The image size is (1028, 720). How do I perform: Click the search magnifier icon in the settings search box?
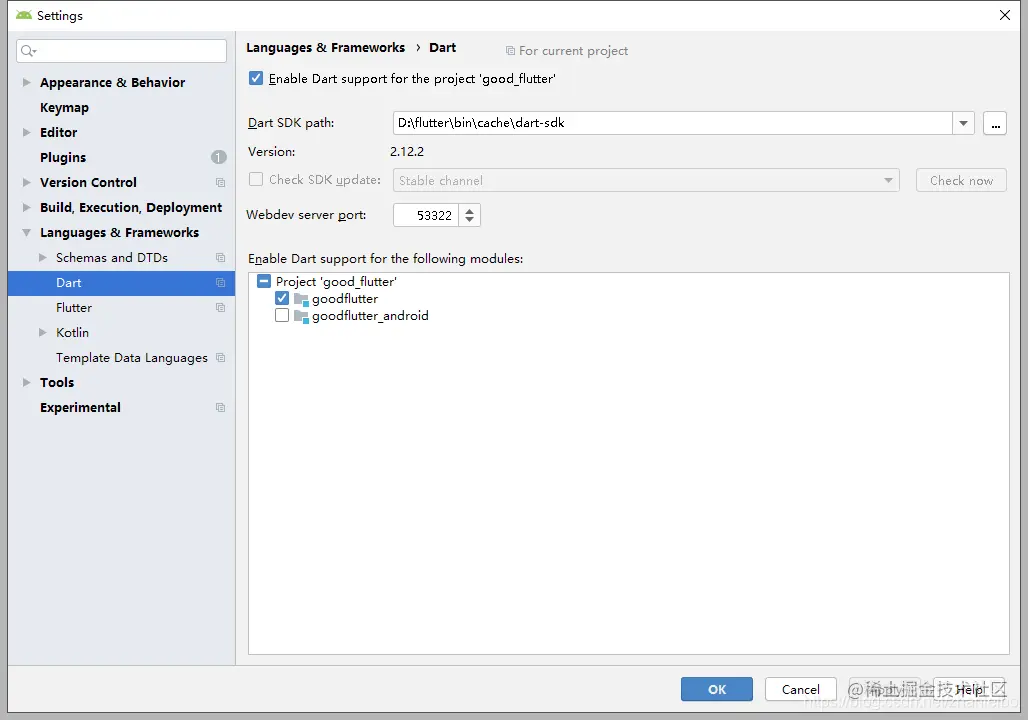[x=28, y=50]
